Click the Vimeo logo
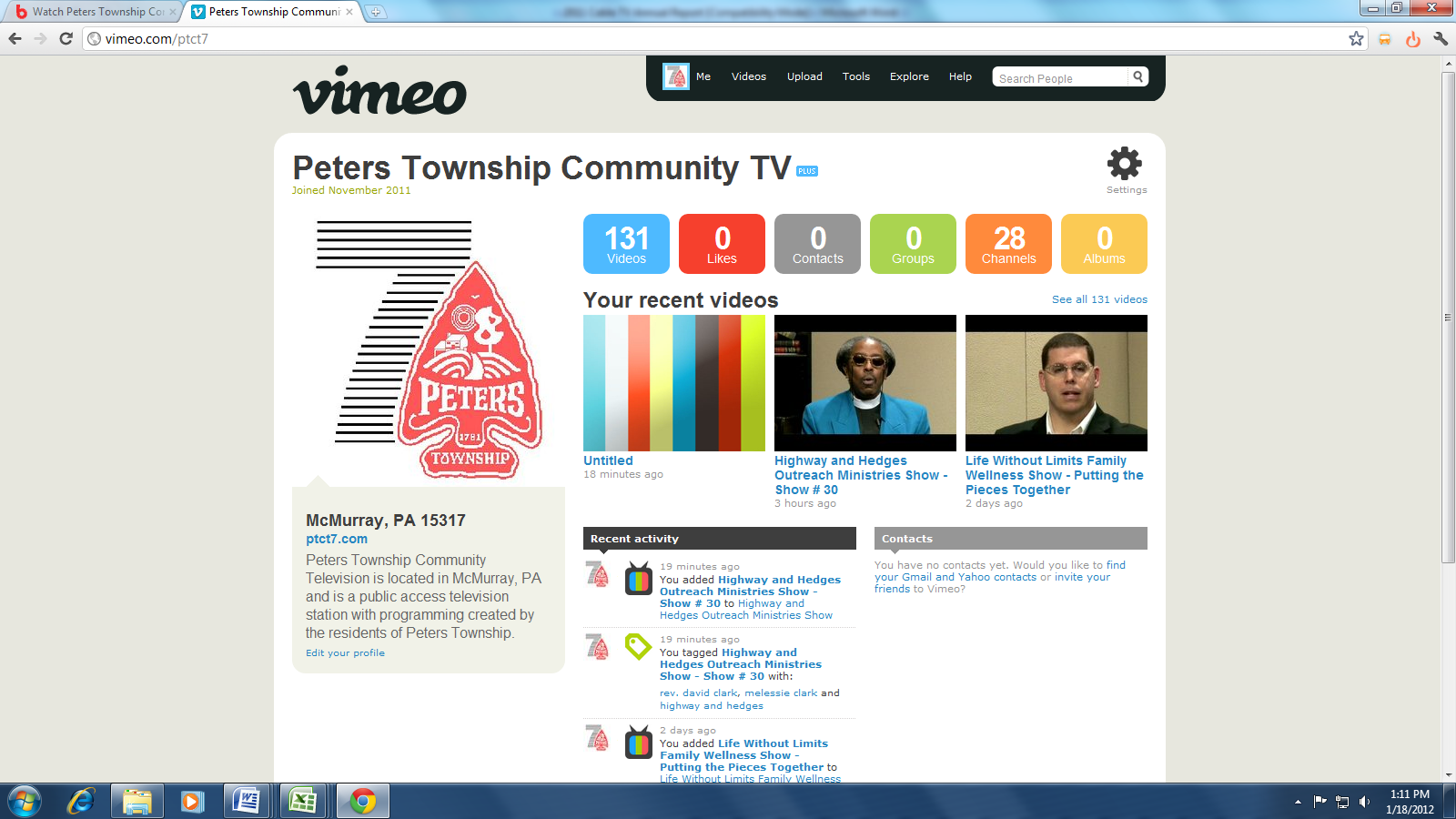 click(379, 91)
